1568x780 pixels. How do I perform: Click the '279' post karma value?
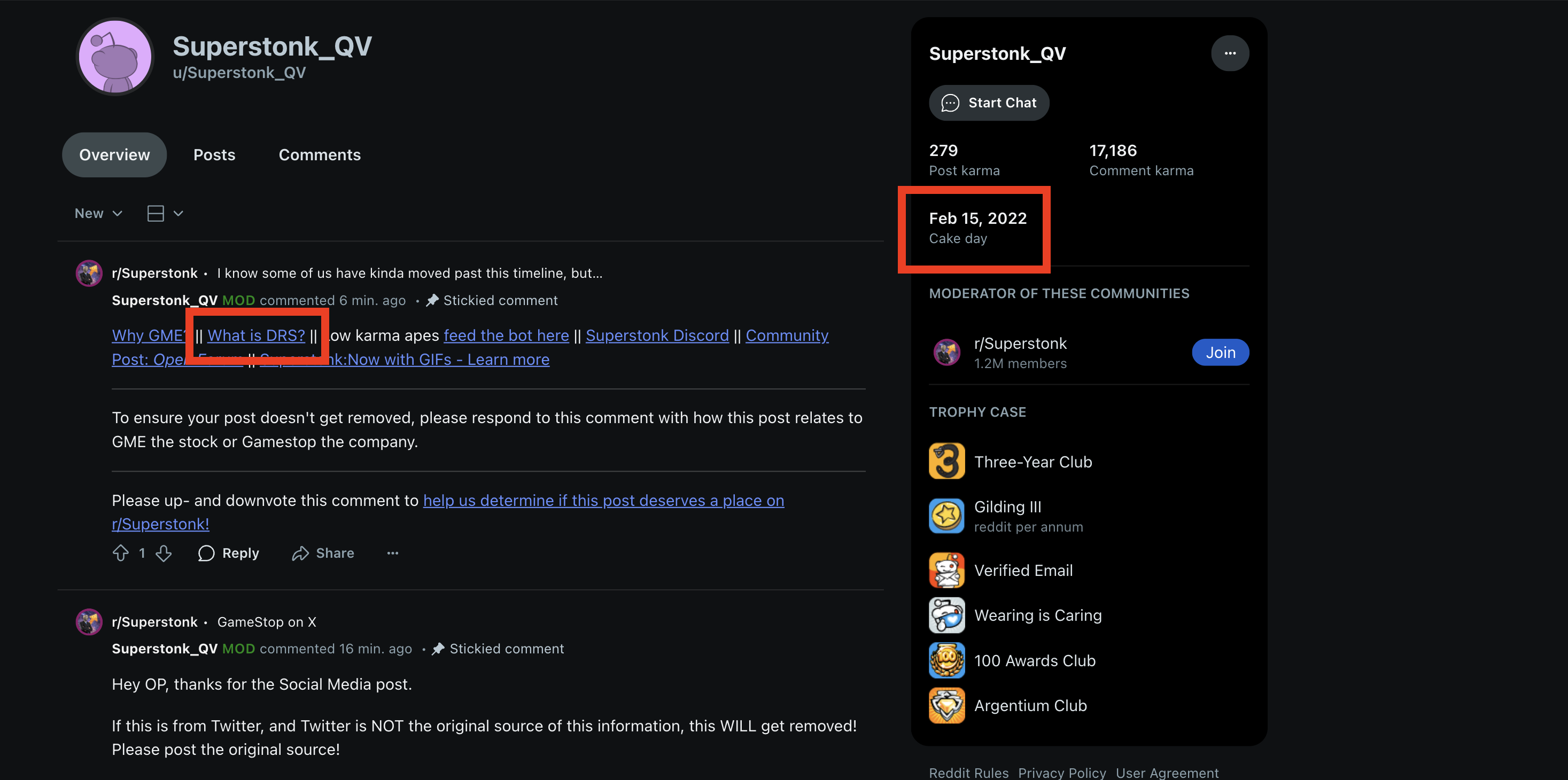[x=943, y=150]
